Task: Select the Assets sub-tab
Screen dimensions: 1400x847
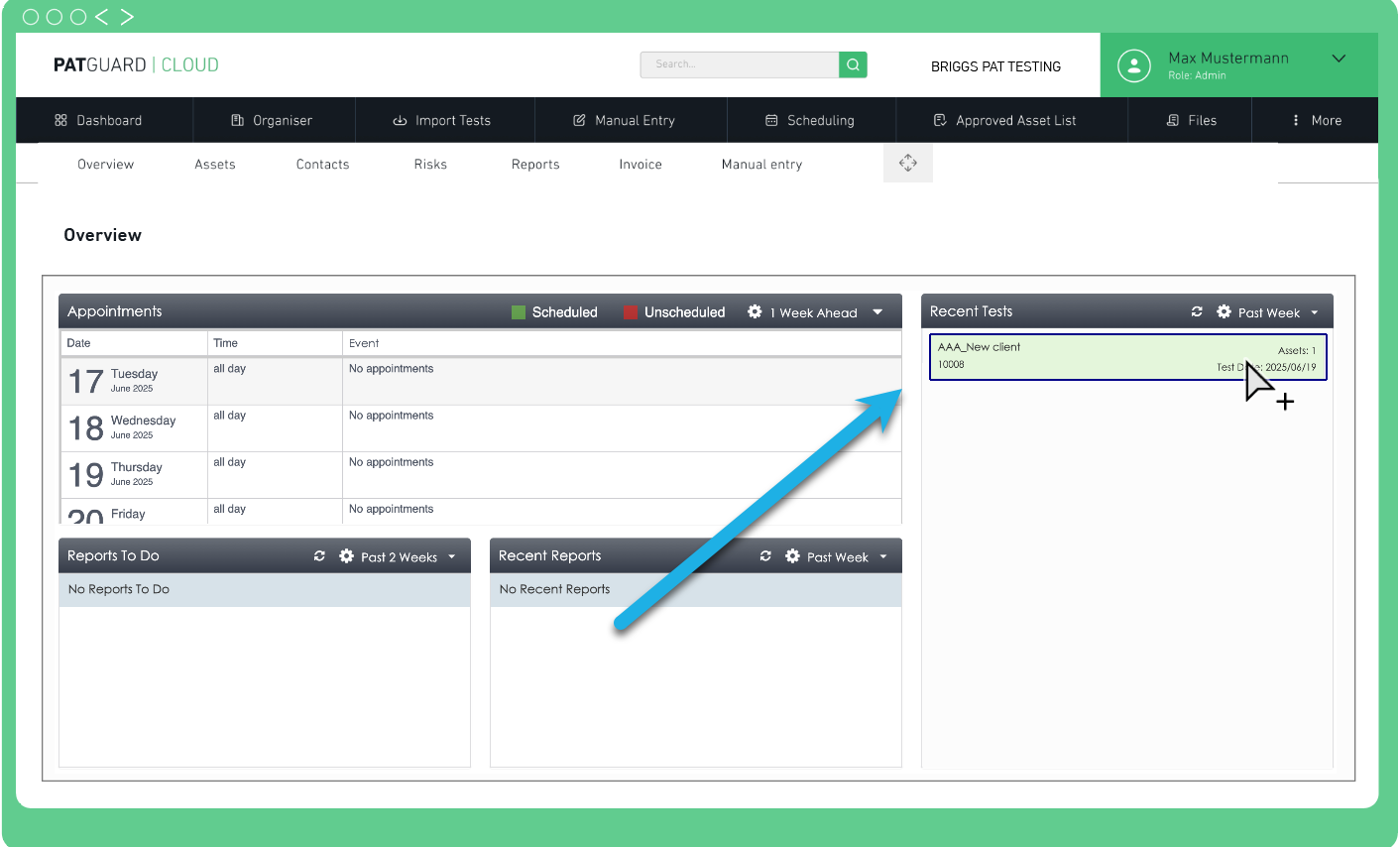Action: 215,165
